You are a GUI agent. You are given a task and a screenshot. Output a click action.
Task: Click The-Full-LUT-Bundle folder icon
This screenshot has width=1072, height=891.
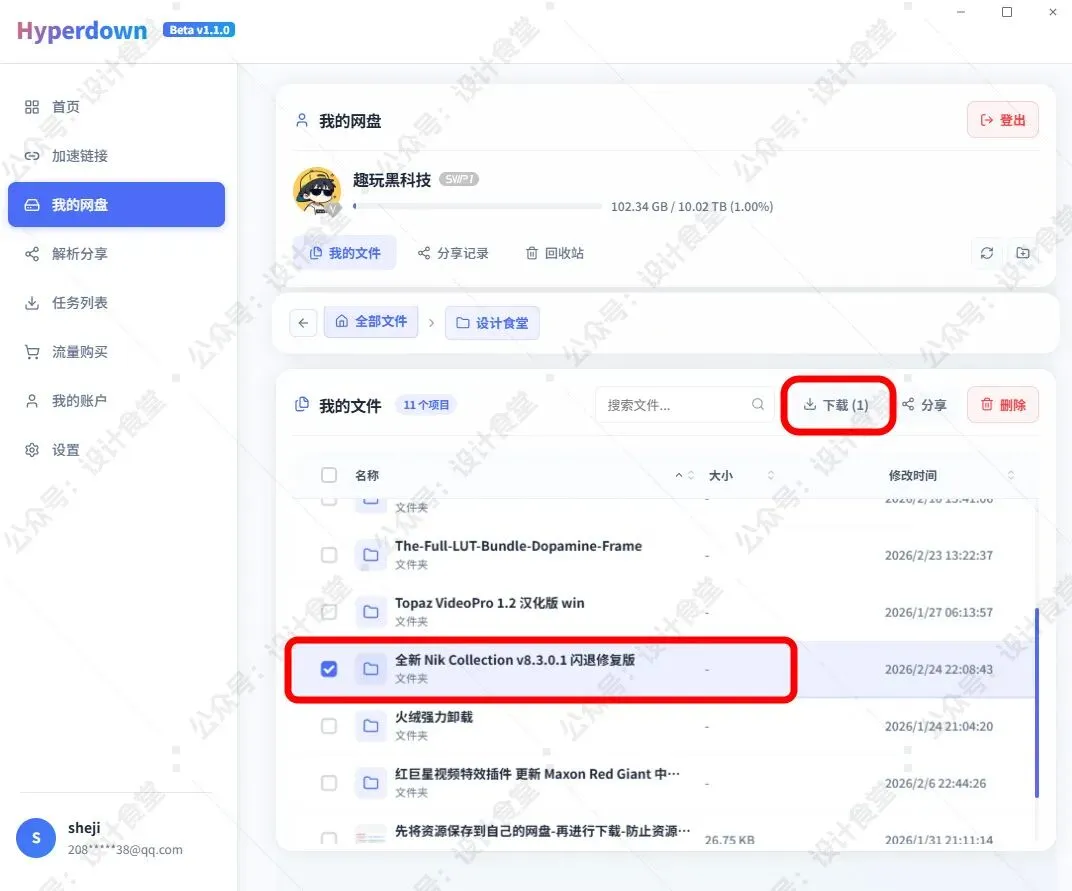371,555
